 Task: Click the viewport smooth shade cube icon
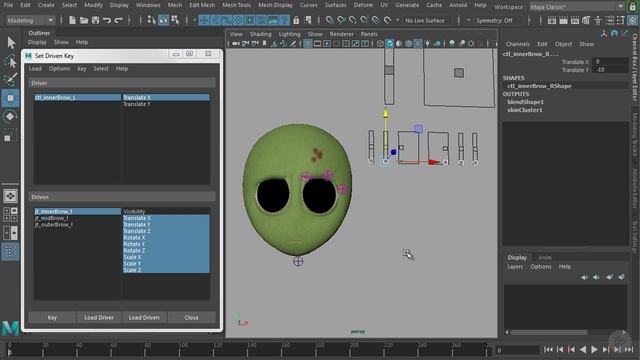tap(390, 43)
